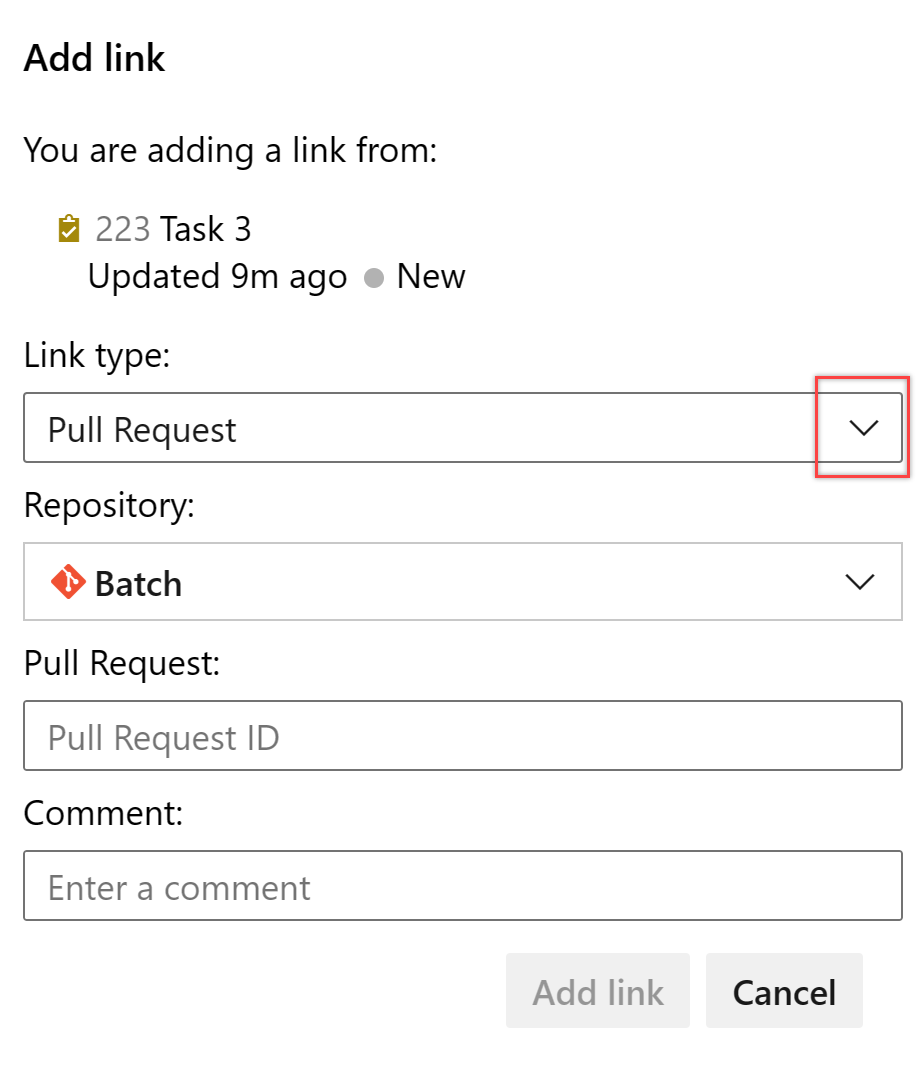Click the gray status dot next to New
Viewport: 919px width, 1078px height.
tap(373, 278)
